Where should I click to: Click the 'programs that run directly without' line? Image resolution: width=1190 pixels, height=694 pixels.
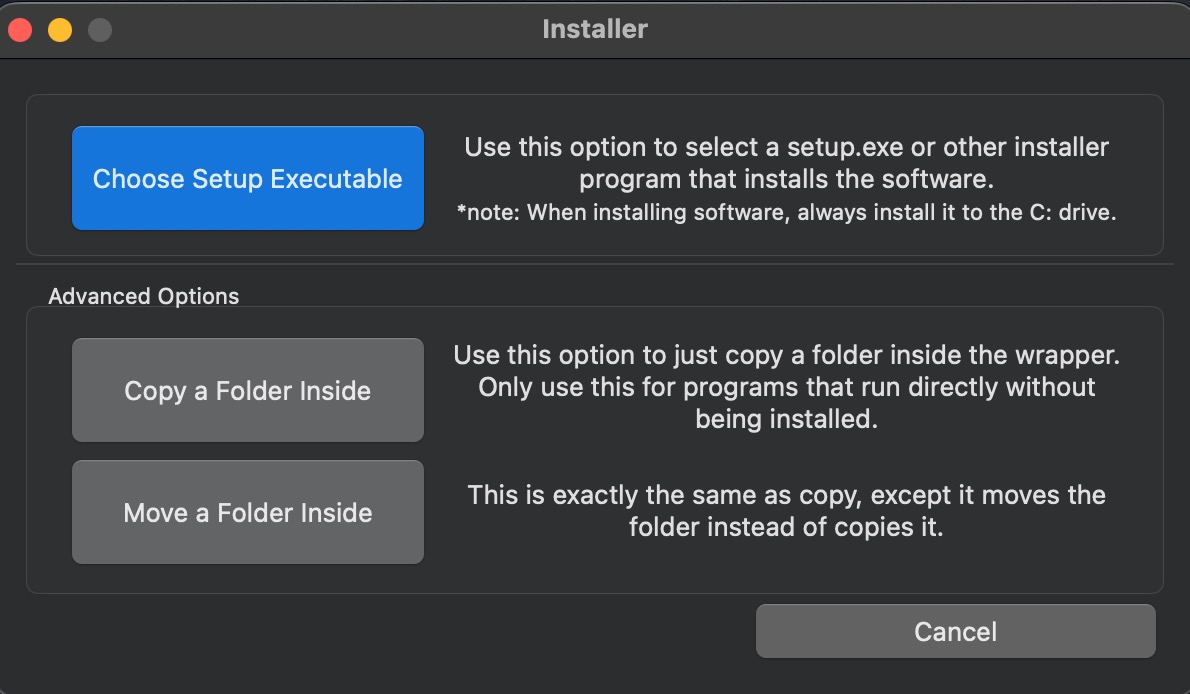pyautogui.click(x=786, y=387)
